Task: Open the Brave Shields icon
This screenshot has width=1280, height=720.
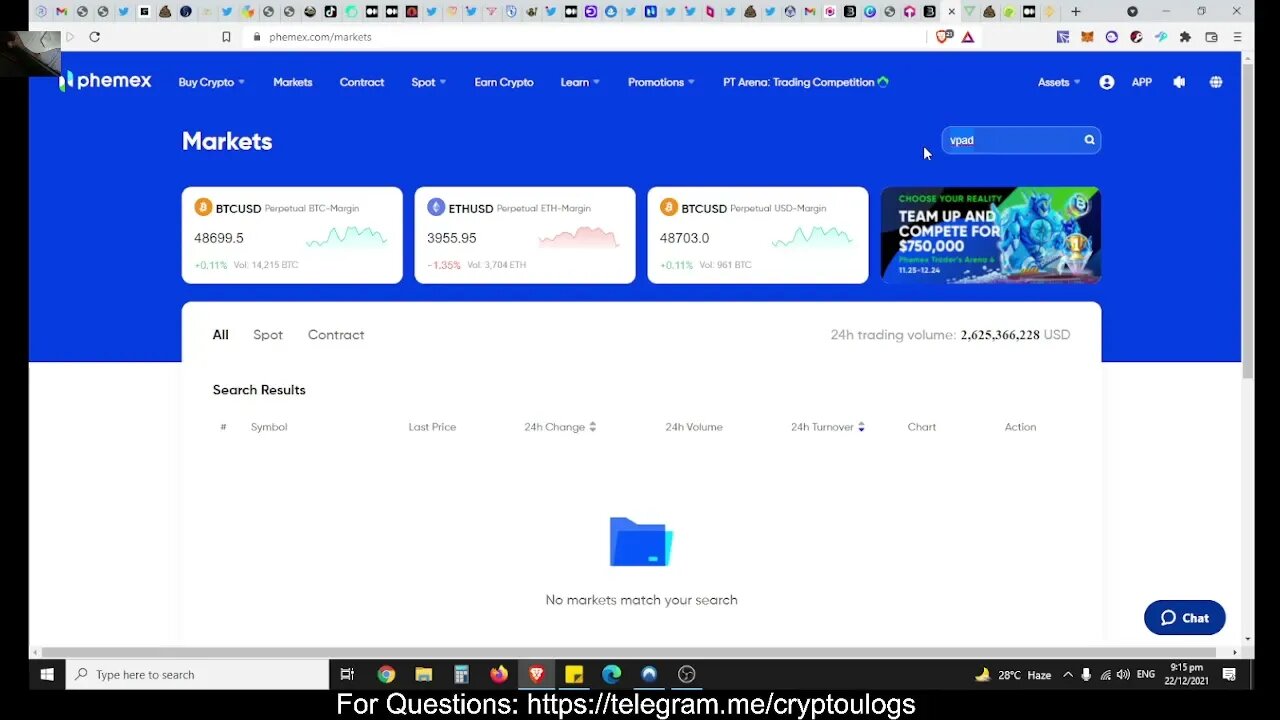Action: click(x=944, y=37)
